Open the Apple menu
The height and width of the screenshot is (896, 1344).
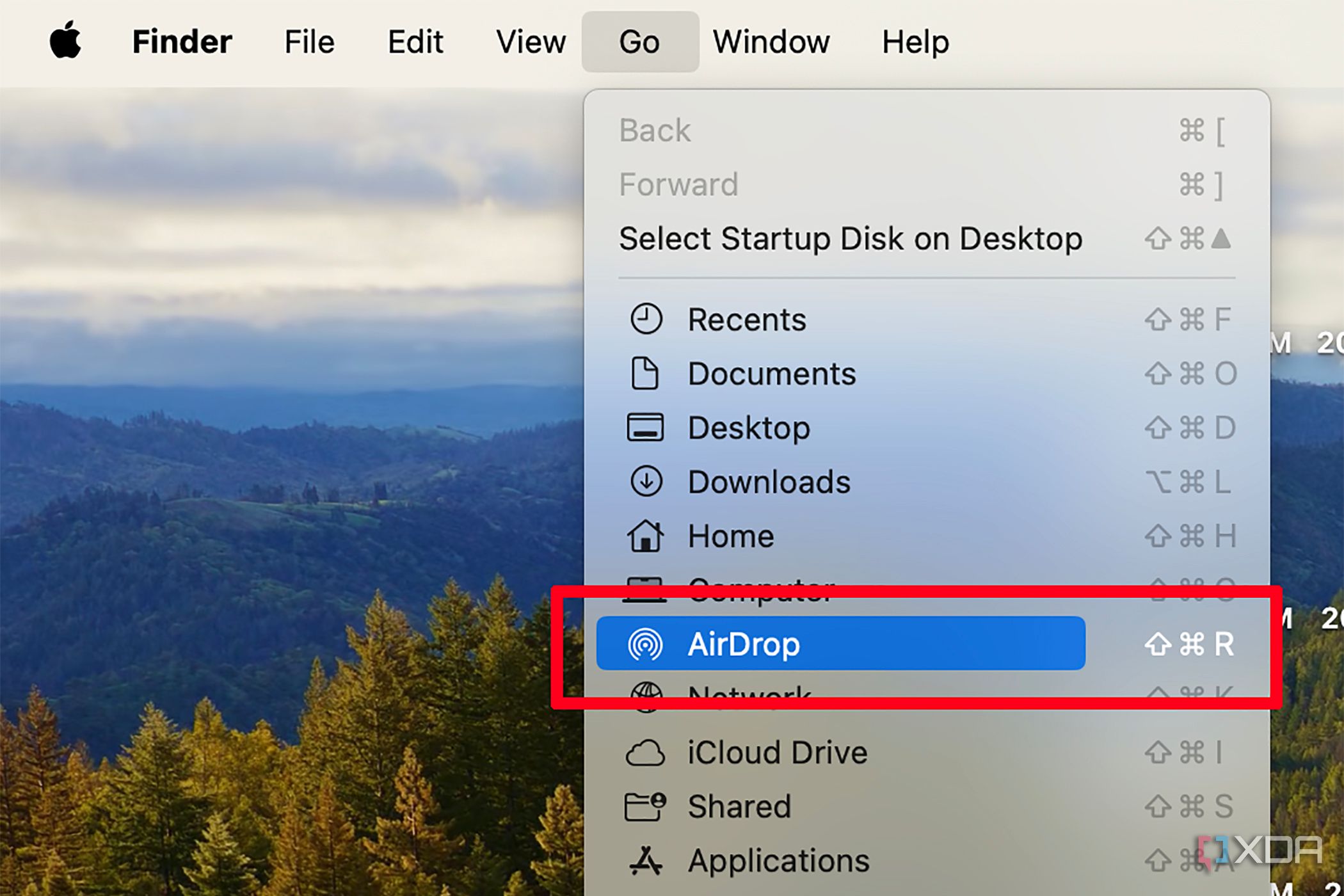pos(65,40)
